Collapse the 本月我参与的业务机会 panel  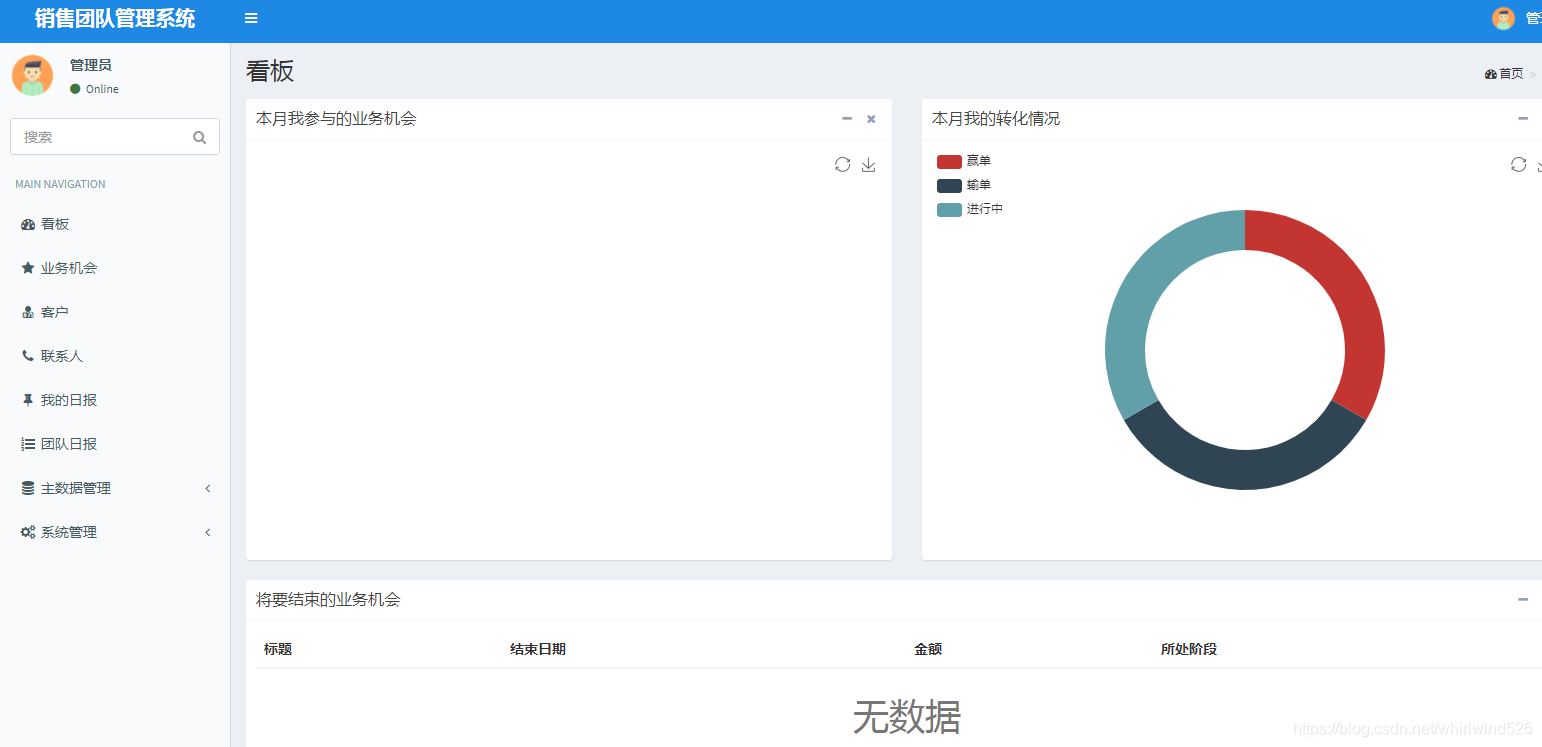point(847,118)
